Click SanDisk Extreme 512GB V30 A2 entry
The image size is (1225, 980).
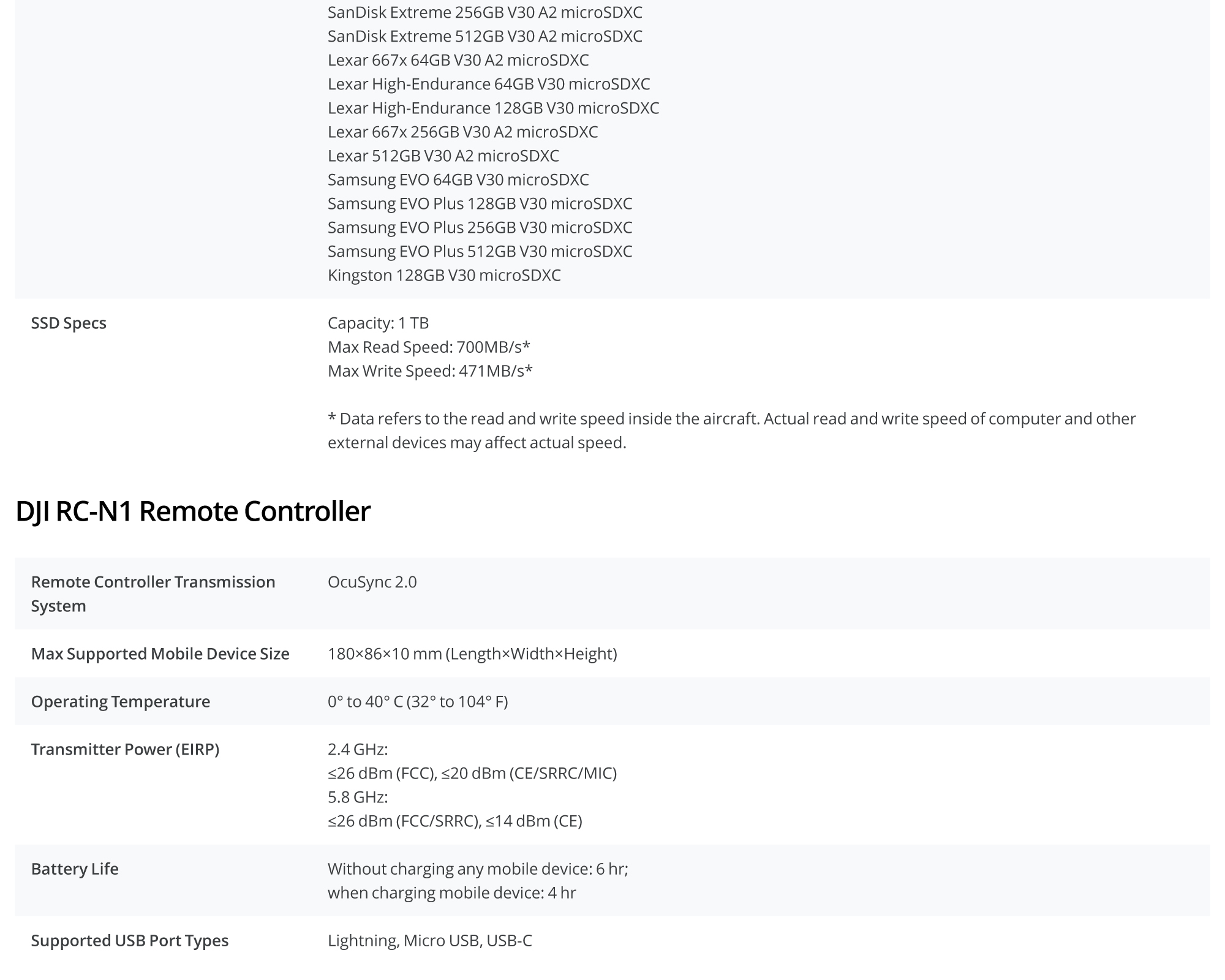click(x=484, y=37)
